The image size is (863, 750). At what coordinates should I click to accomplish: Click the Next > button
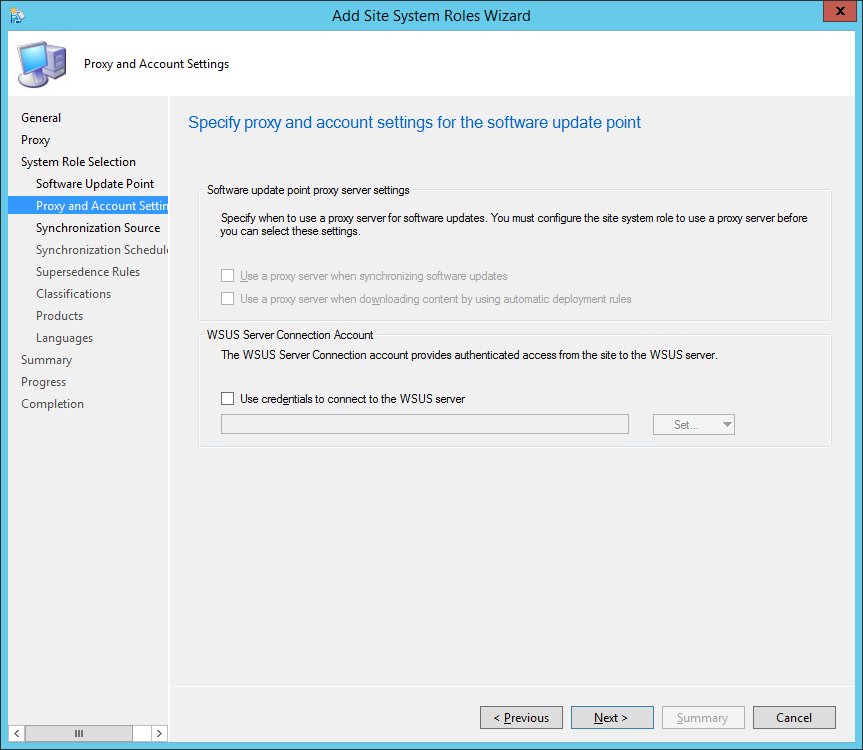(x=612, y=718)
